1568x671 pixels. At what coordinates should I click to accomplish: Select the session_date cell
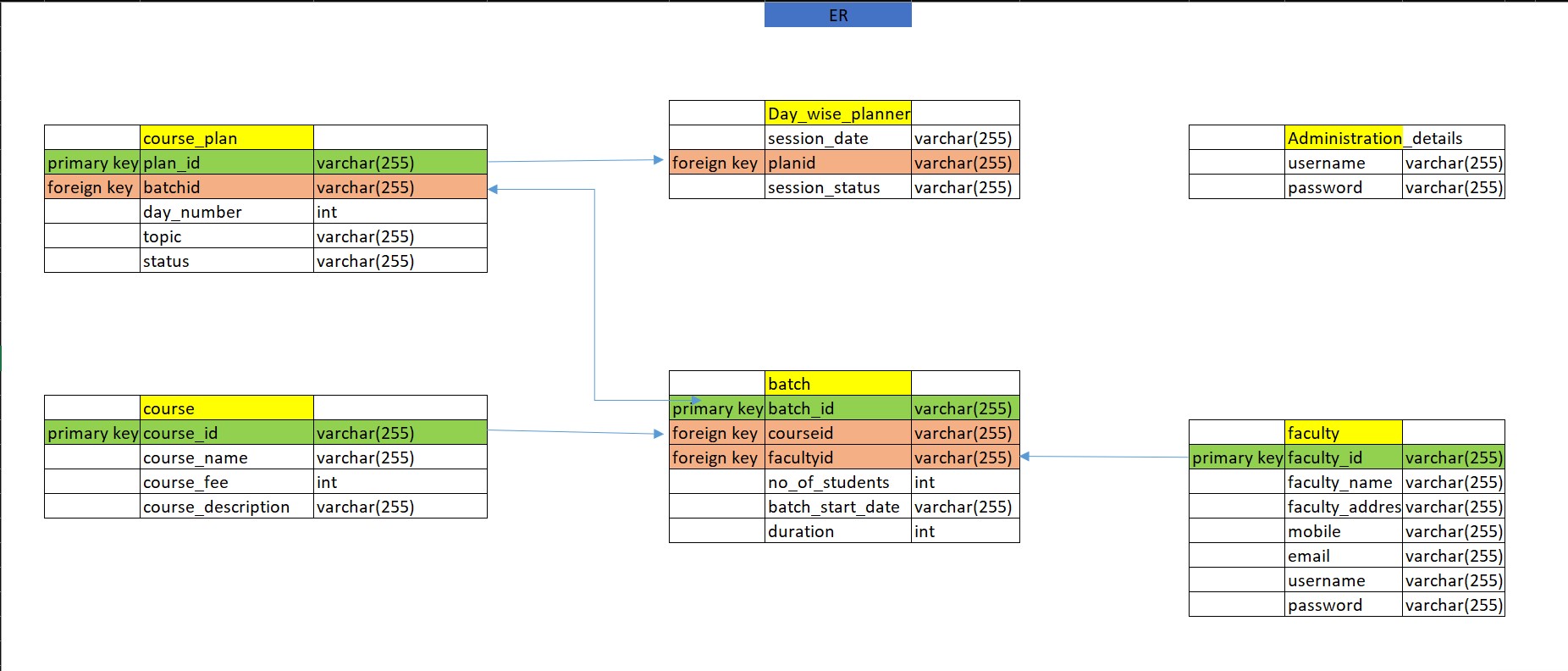coord(837,138)
